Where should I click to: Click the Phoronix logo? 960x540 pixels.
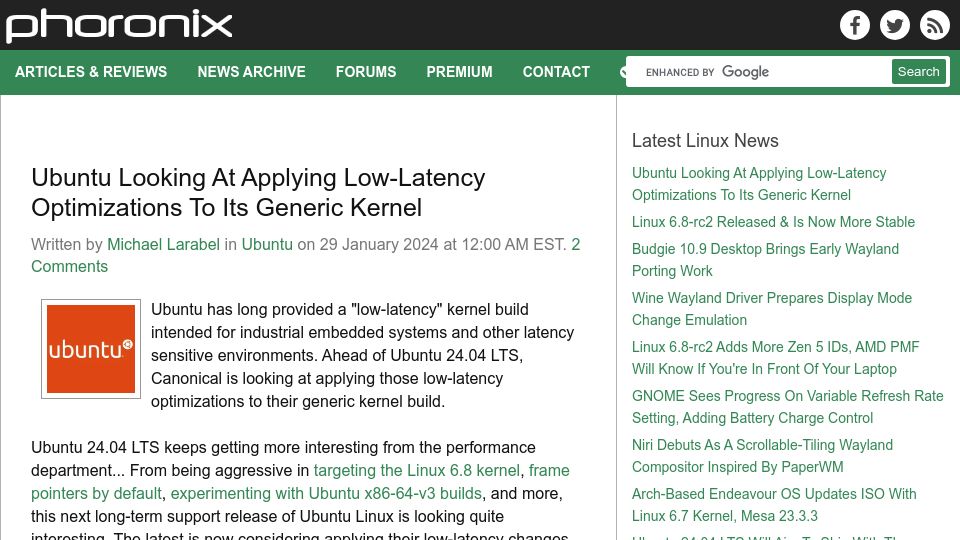coord(119,26)
